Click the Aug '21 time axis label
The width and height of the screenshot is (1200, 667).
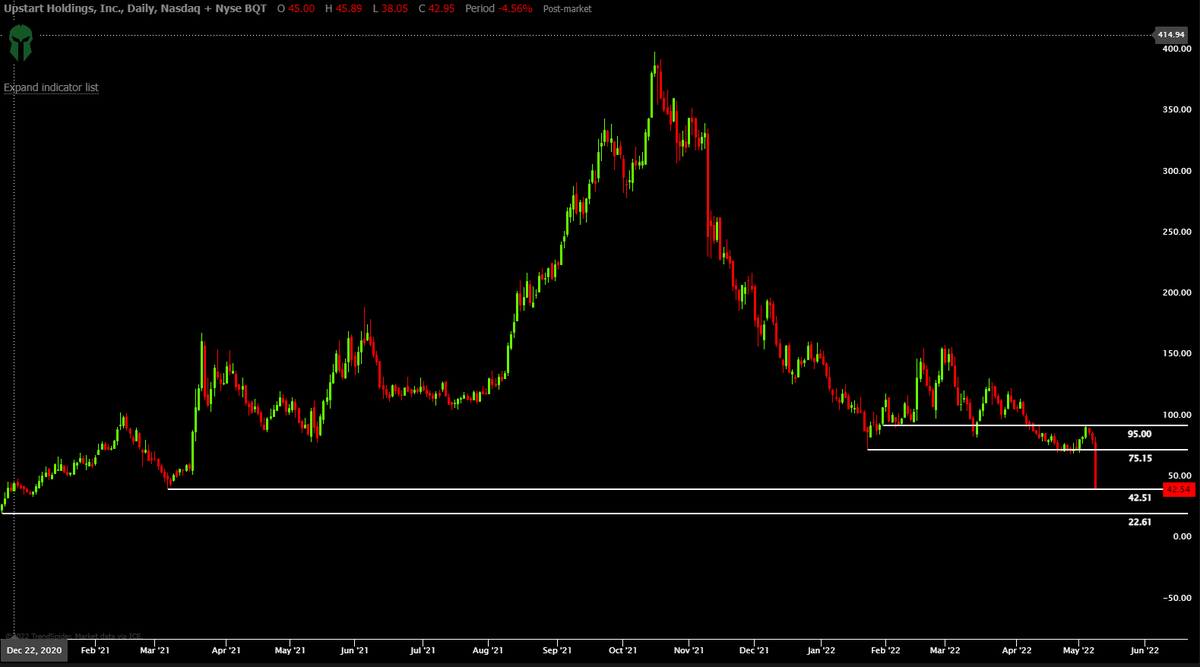[x=487, y=649]
